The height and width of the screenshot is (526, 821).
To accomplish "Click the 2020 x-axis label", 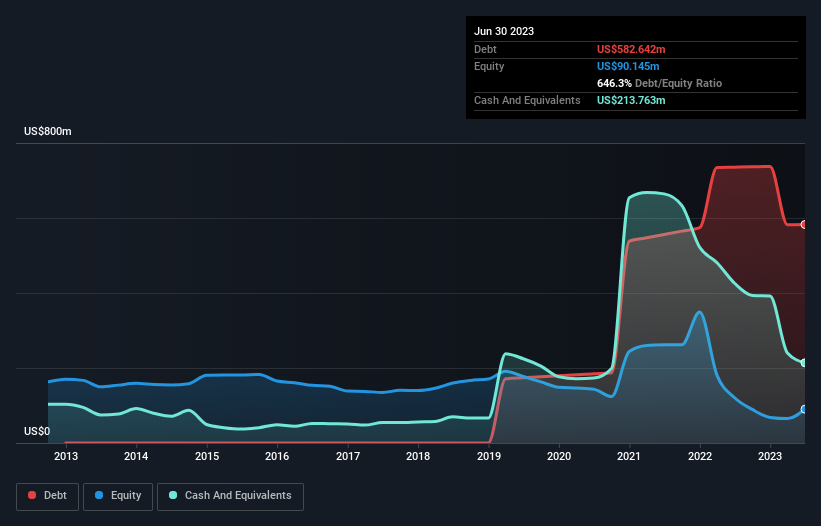I will (559, 456).
